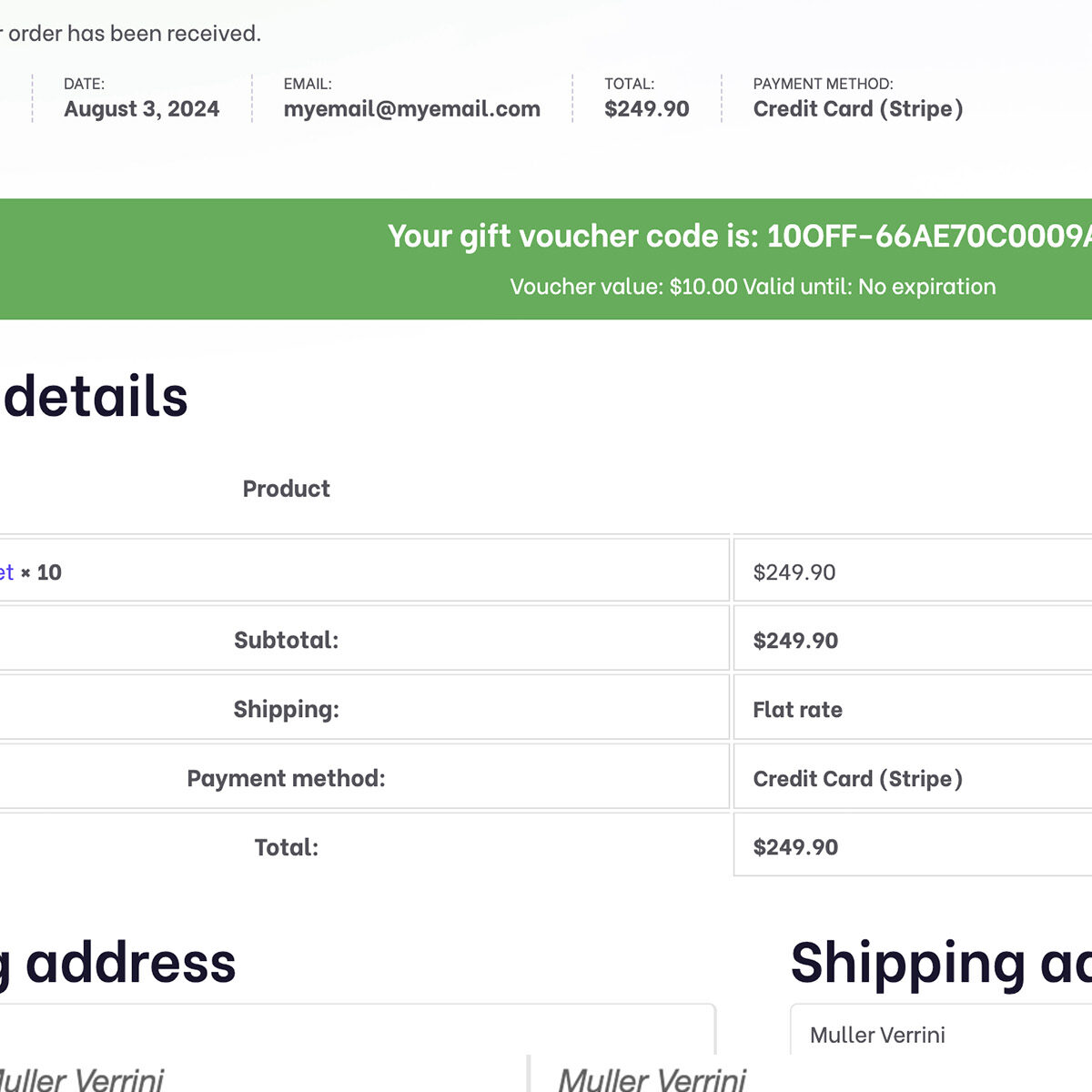Click Muller Verrini under the Shipping address heading

click(877, 1035)
